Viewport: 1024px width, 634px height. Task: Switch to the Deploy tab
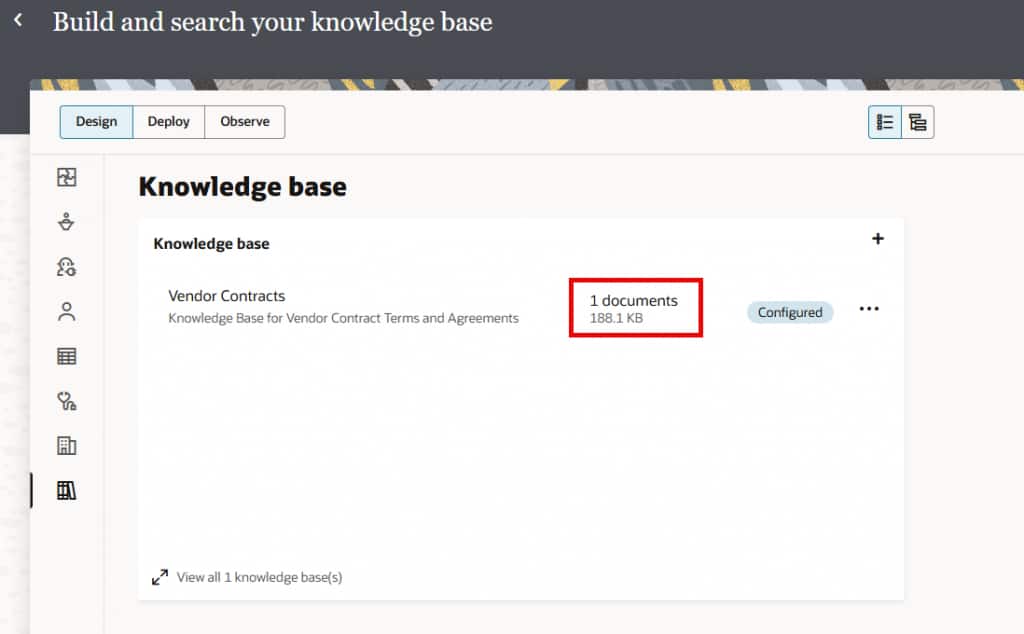click(x=169, y=122)
